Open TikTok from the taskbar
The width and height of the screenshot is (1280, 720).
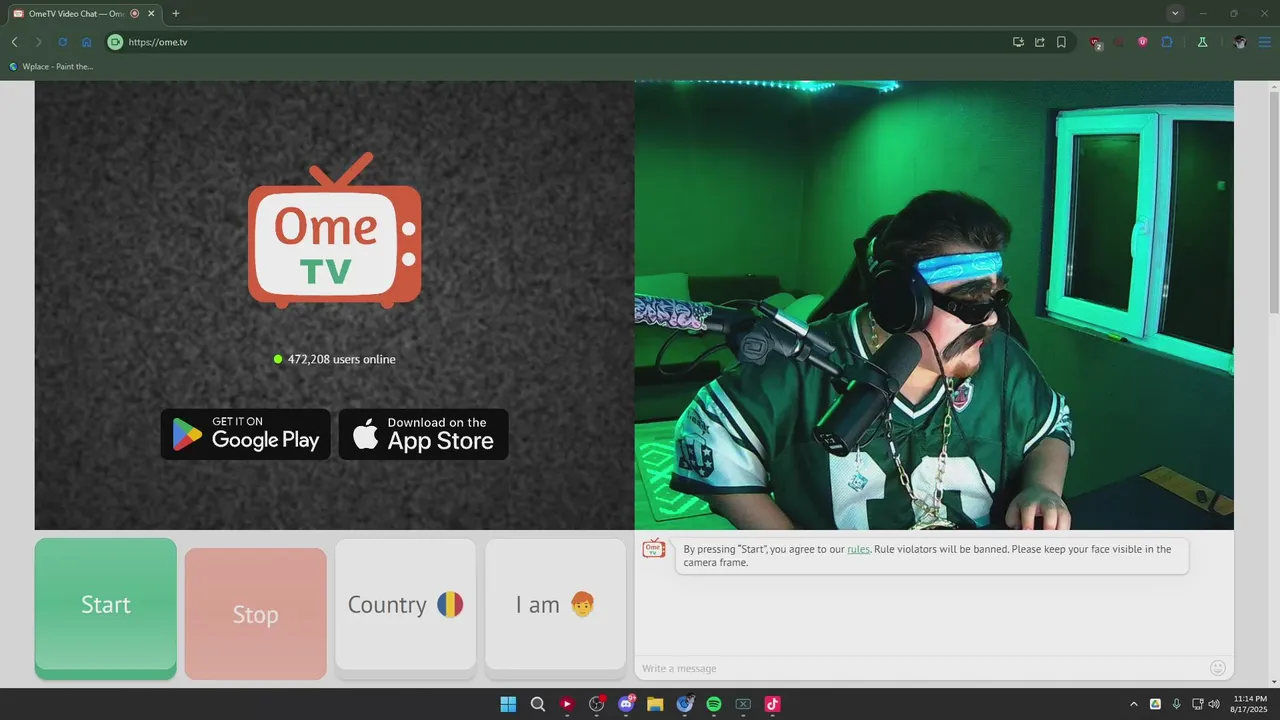(x=772, y=704)
